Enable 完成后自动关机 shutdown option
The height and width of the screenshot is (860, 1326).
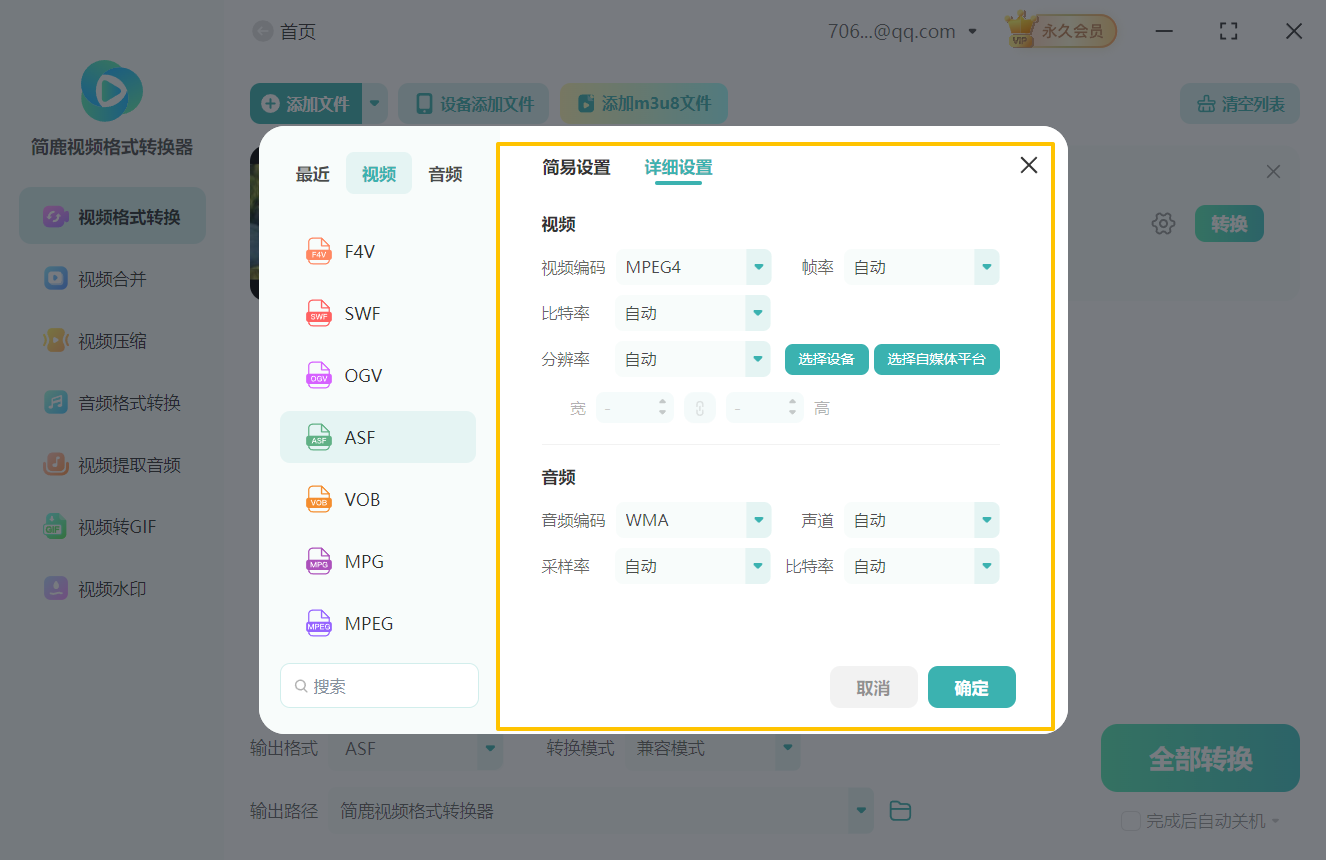pyautogui.click(x=1130, y=821)
